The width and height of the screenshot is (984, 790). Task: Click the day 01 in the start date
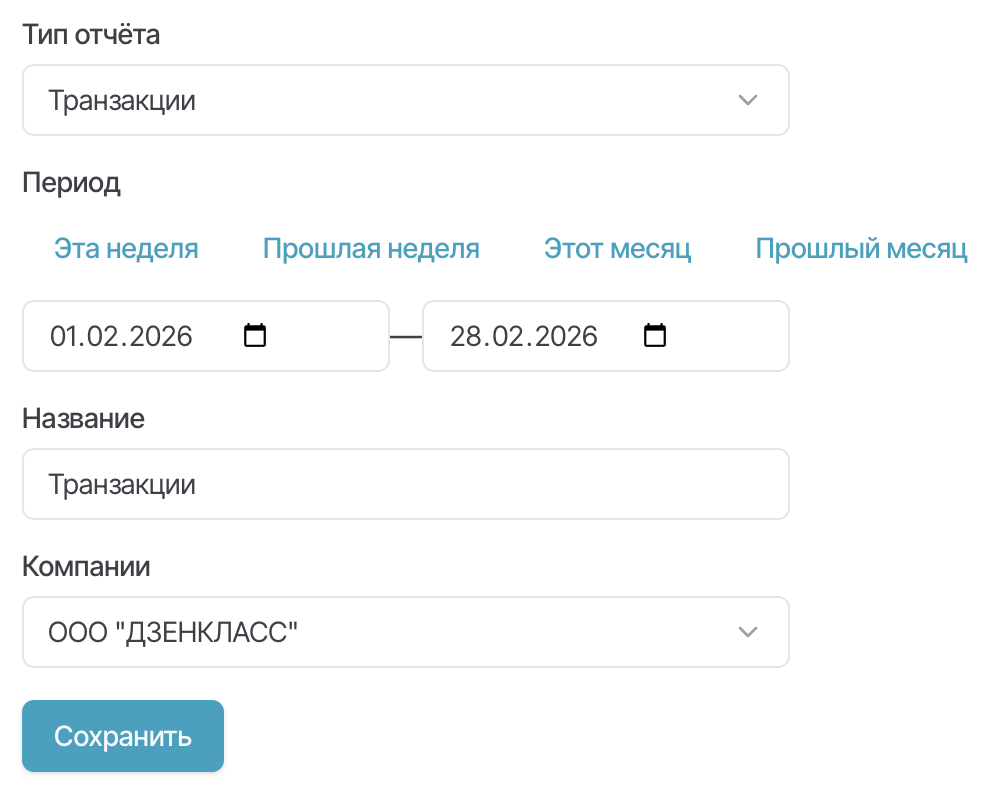click(x=63, y=336)
